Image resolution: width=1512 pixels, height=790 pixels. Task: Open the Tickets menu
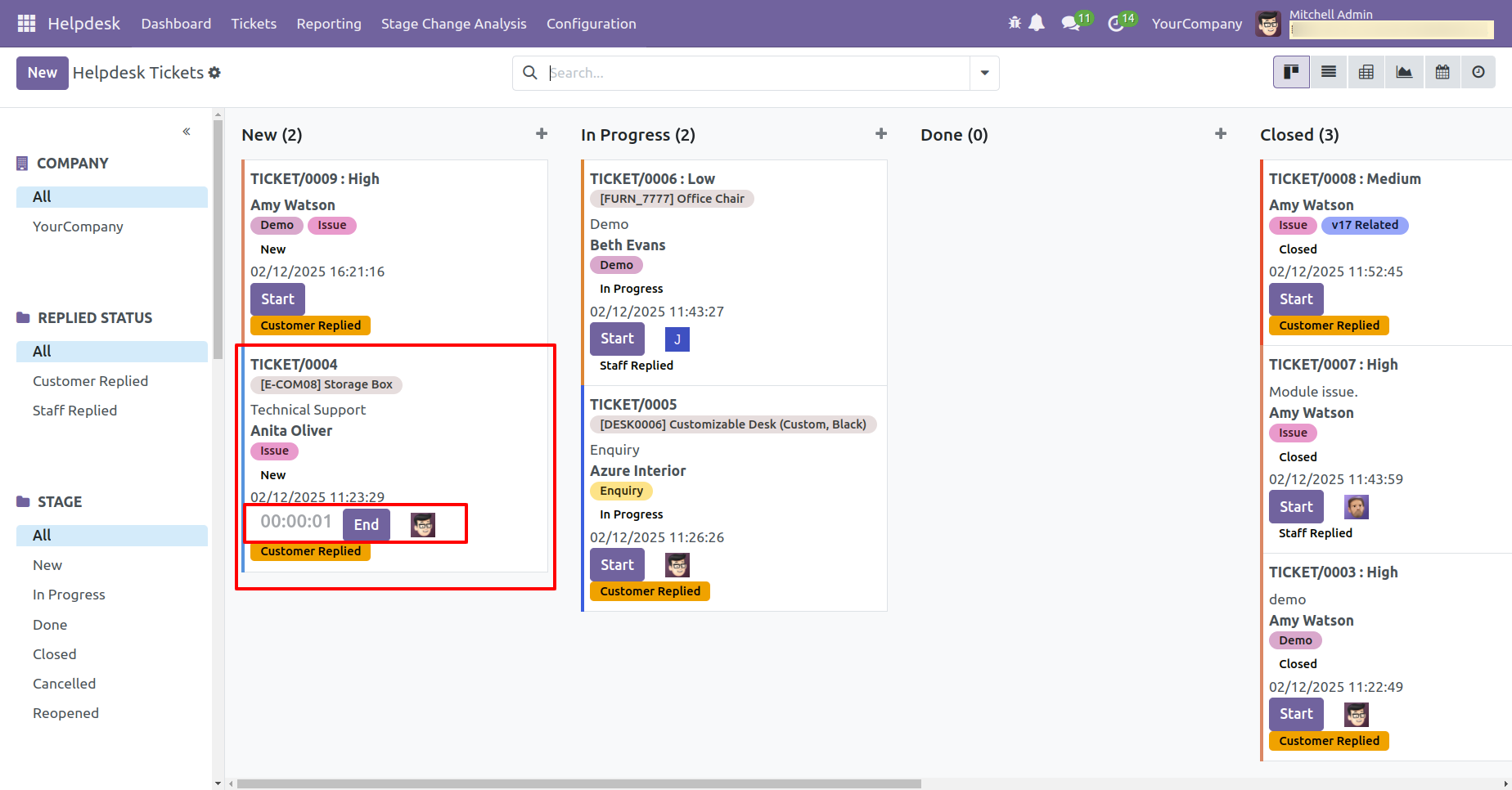254,24
